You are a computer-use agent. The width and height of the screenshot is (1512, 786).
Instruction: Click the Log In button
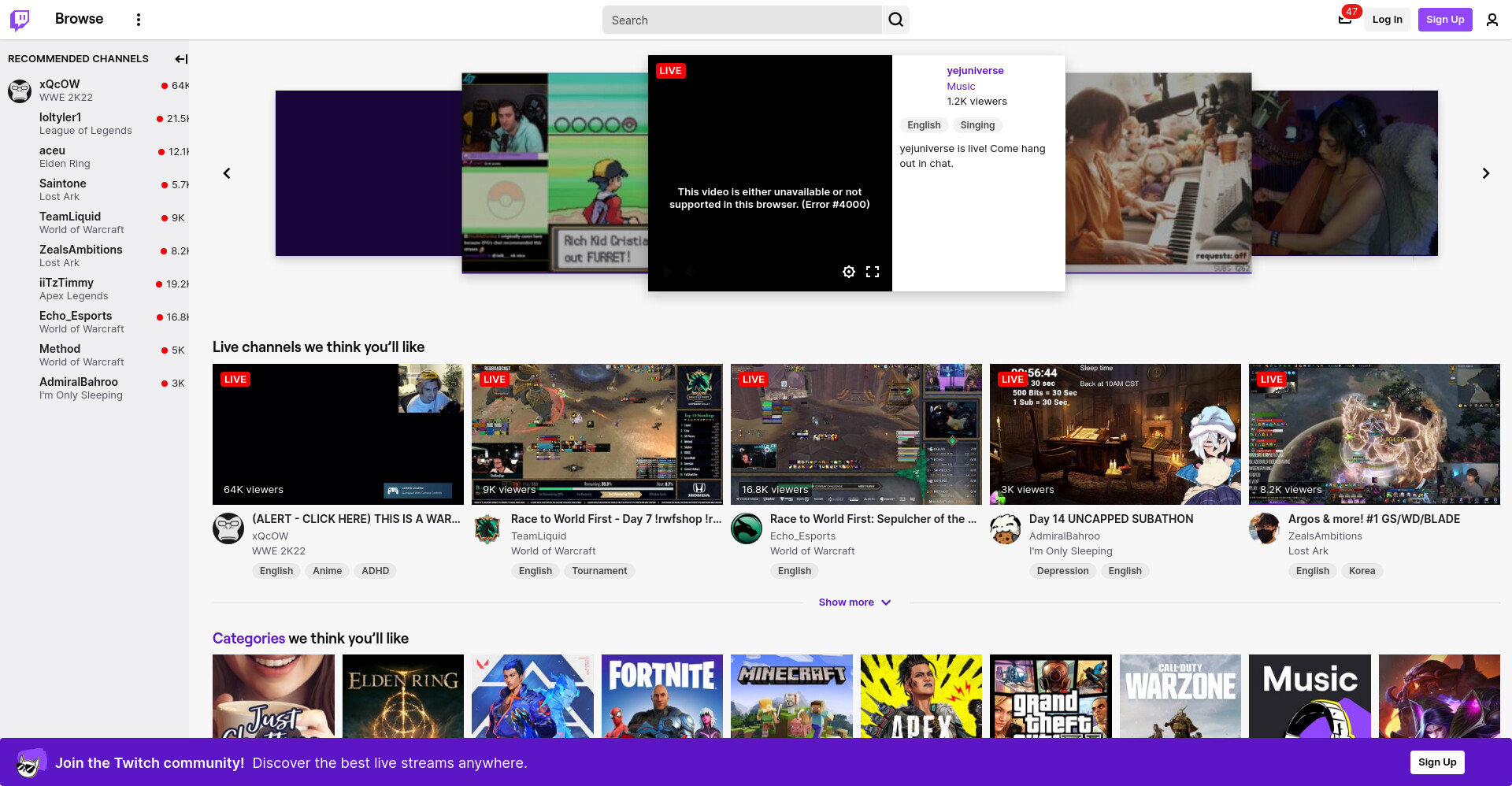(1387, 20)
